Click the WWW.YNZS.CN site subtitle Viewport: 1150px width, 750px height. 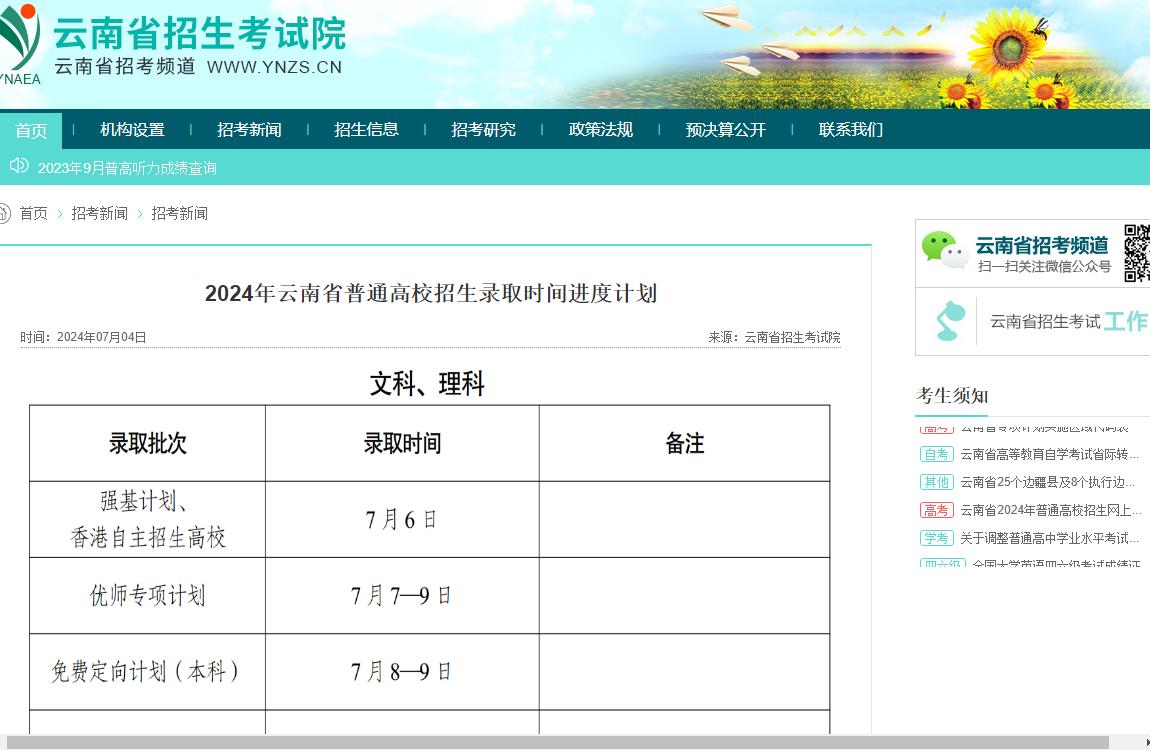(277, 68)
